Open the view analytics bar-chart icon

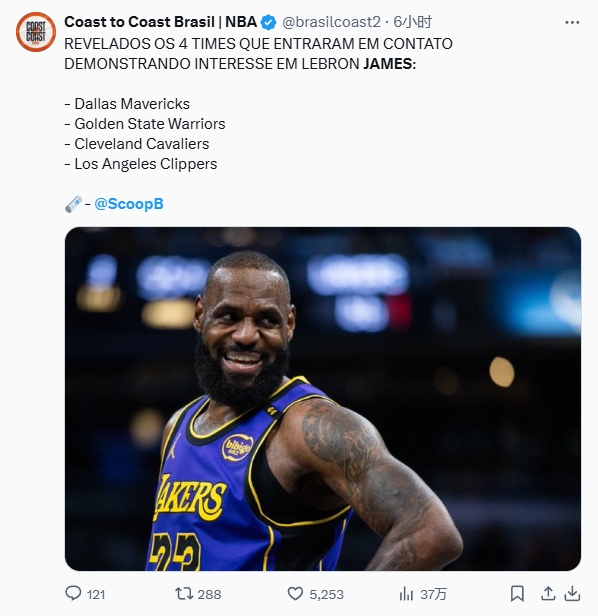406,594
